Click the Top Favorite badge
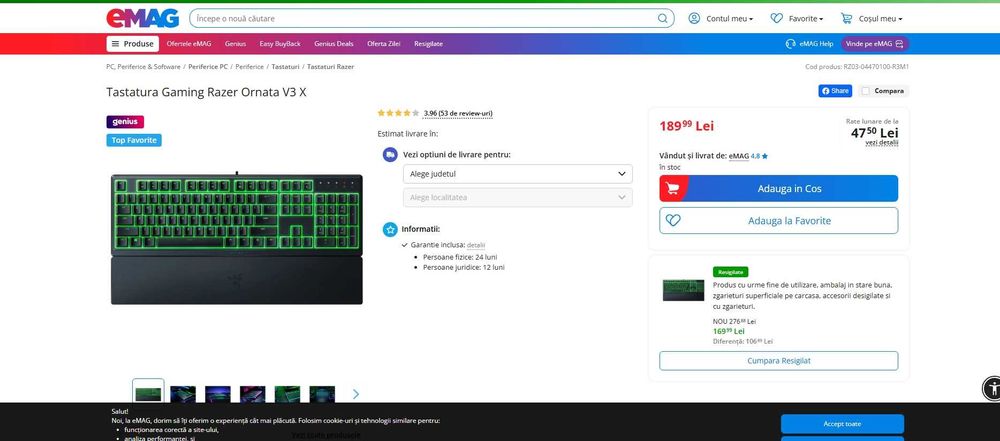Image resolution: width=1000 pixels, height=441 pixels. (x=134, y=140)
